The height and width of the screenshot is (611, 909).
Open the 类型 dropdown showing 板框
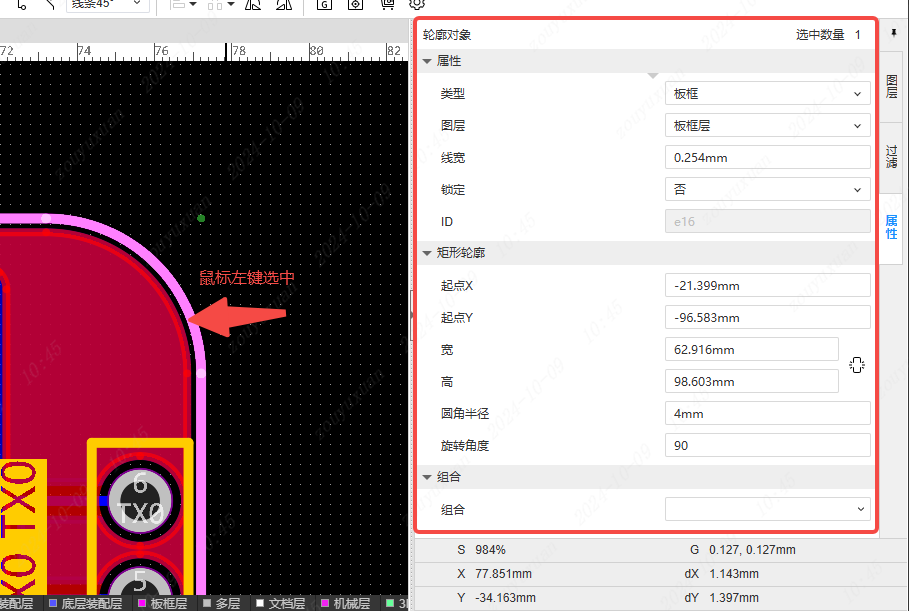(768, 93)
